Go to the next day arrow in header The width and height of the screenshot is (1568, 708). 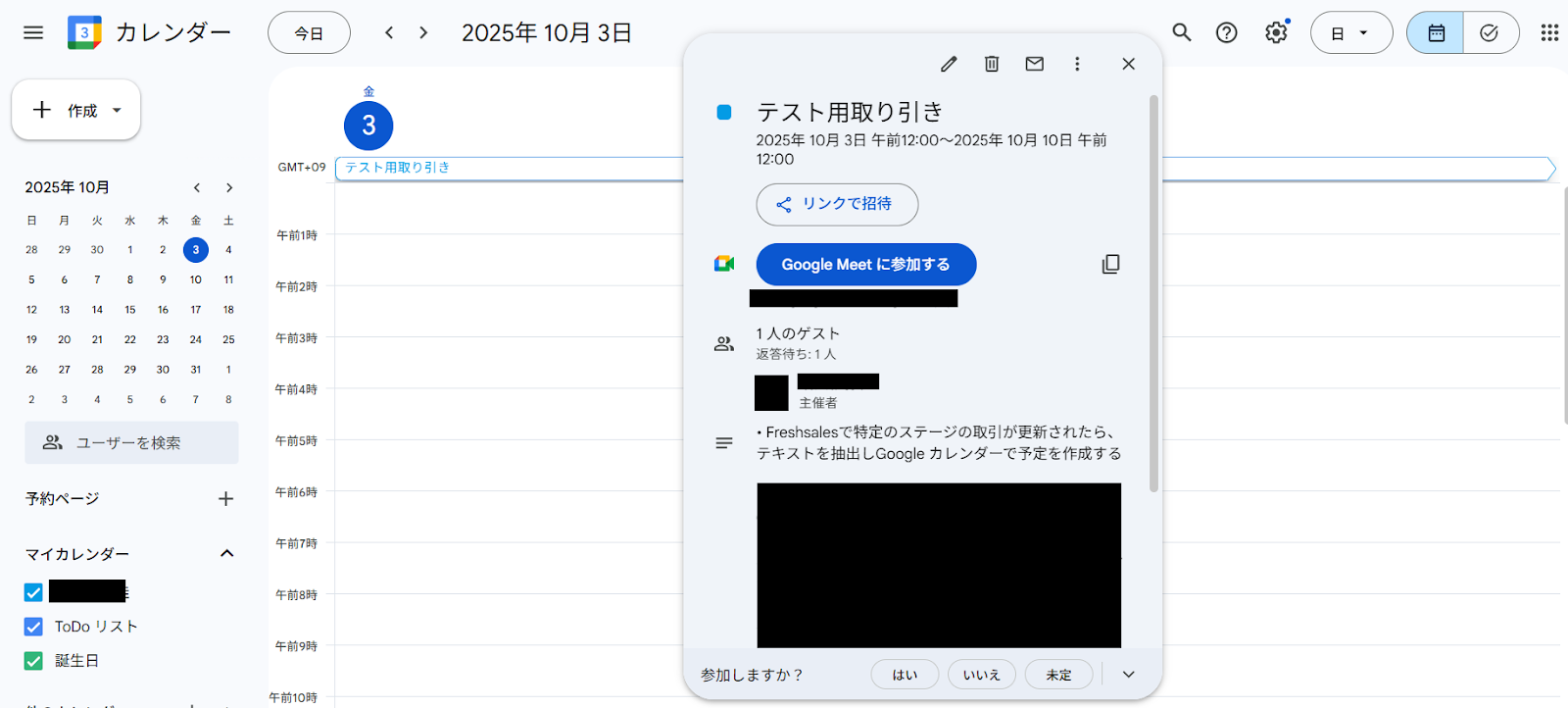coord(423,32)
